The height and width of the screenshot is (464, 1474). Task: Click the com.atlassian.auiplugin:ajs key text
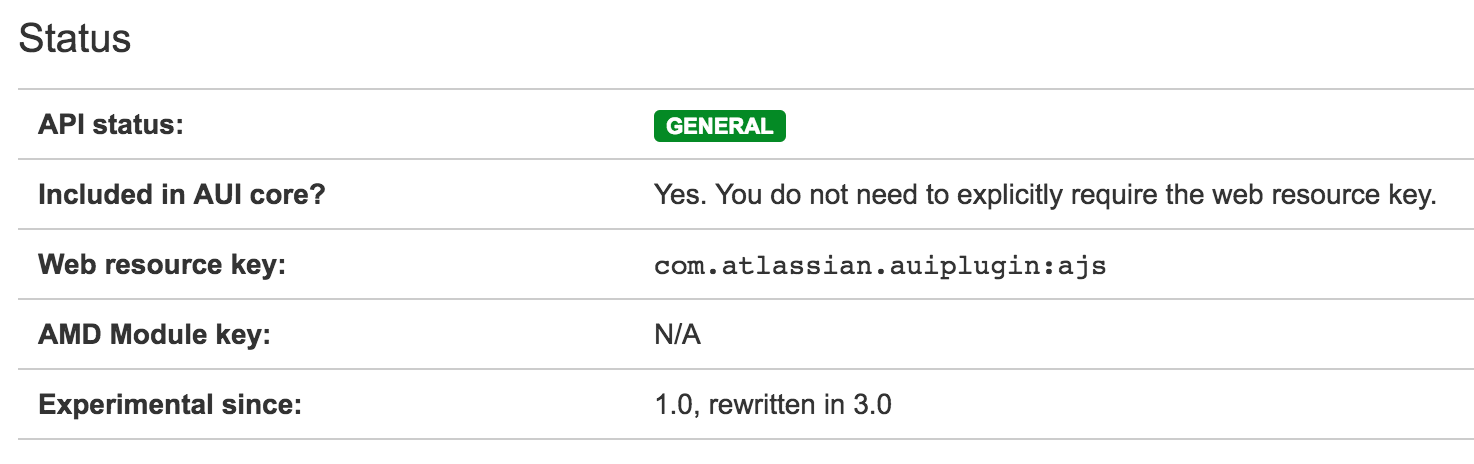pos(880,266)
